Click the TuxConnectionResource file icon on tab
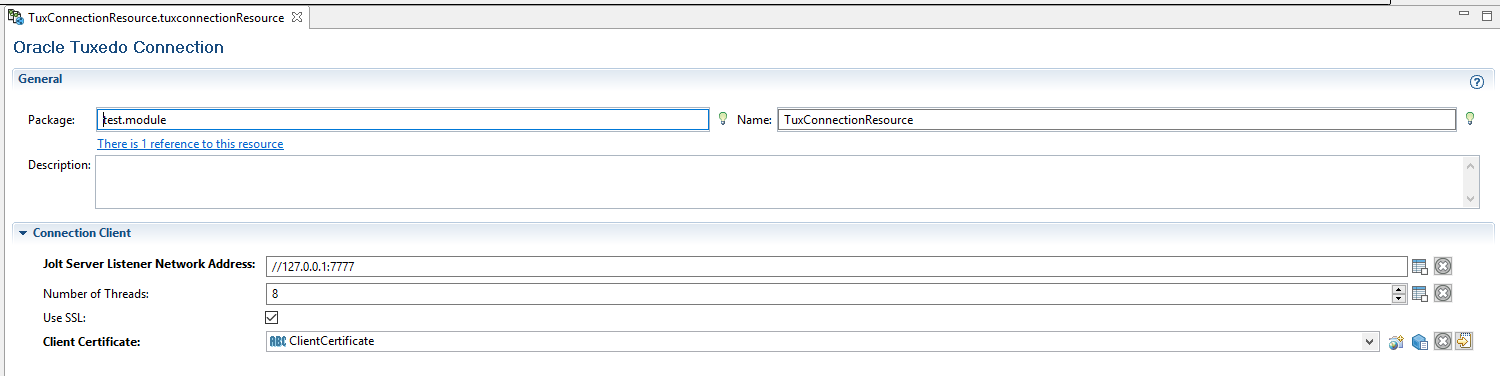The width and height of the screenshot is (1500, 376). point(16,18)
